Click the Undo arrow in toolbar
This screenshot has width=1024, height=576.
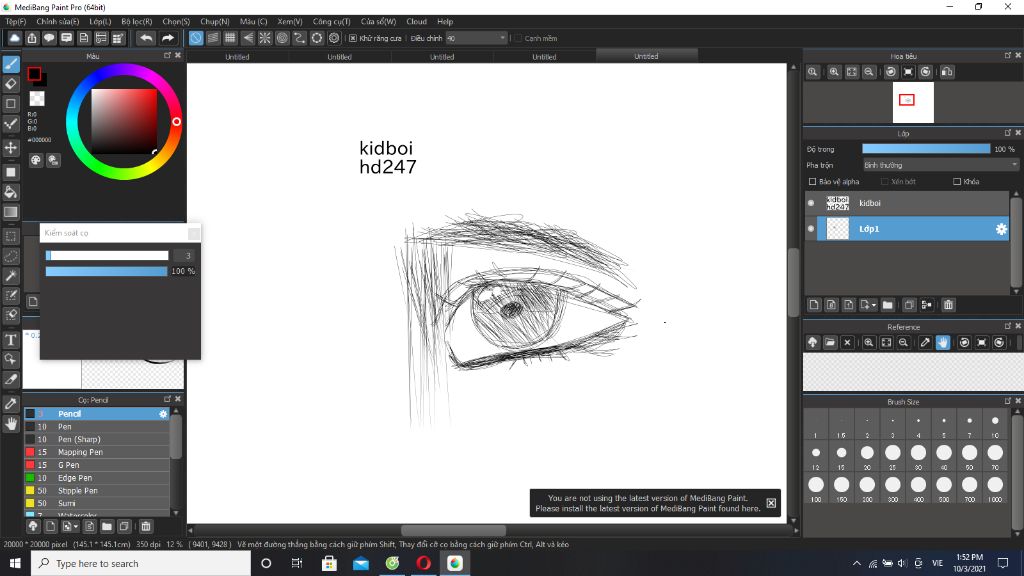[146, 39]
